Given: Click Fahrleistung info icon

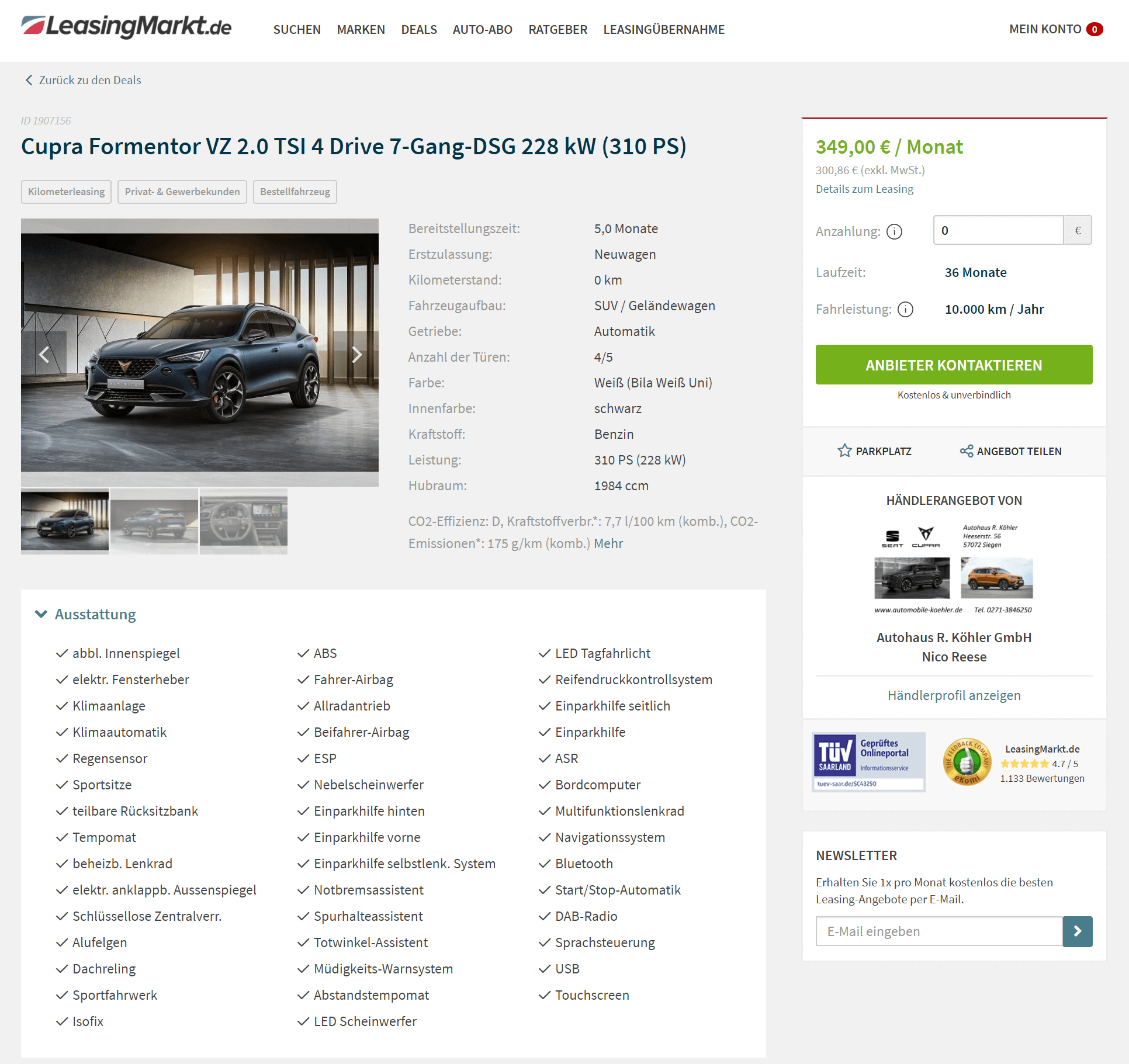Looking at the screenshot, I should [x=905, y=309].
